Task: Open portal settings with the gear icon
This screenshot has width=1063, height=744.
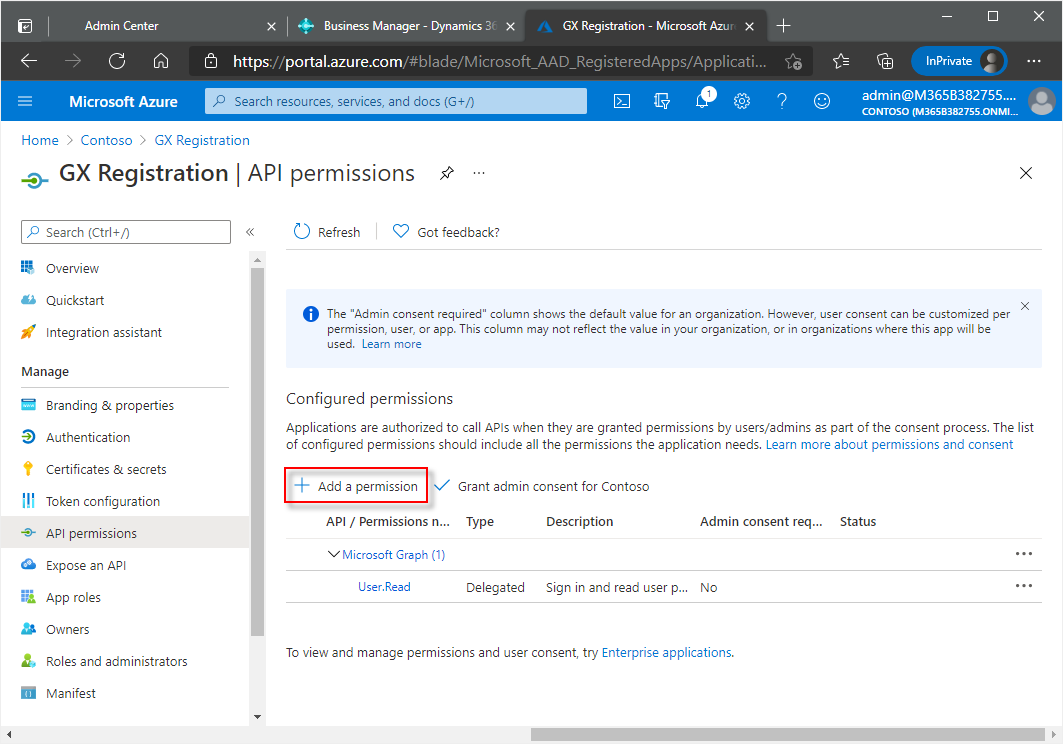Action: coord(741,101)
